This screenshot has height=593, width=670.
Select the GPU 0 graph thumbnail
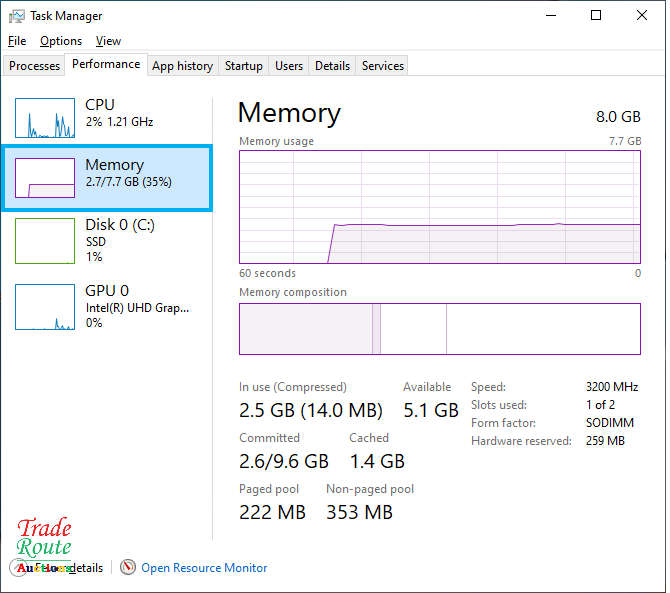click(45, 306)
